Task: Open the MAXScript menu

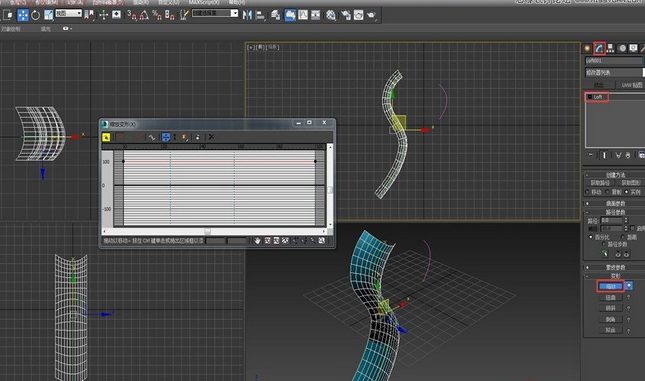Action: point(204,2)
